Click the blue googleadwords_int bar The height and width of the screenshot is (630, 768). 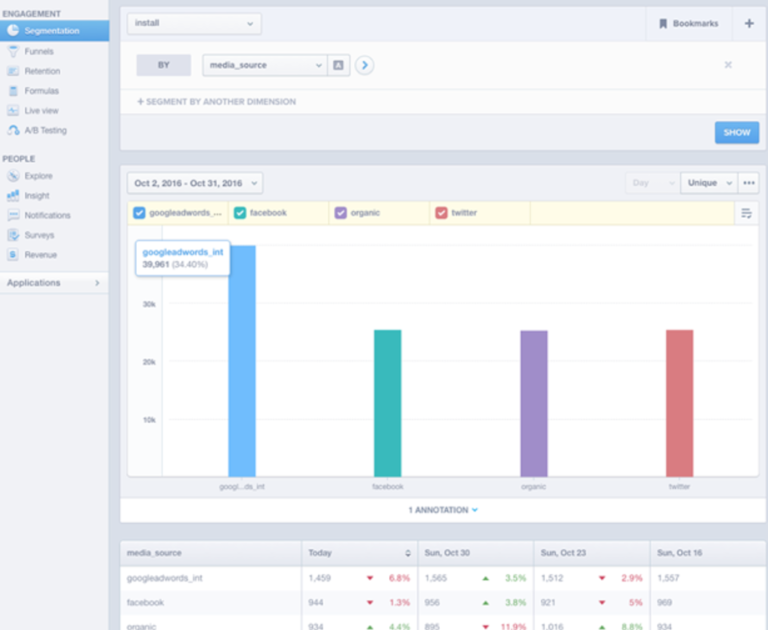click(242, 361)
